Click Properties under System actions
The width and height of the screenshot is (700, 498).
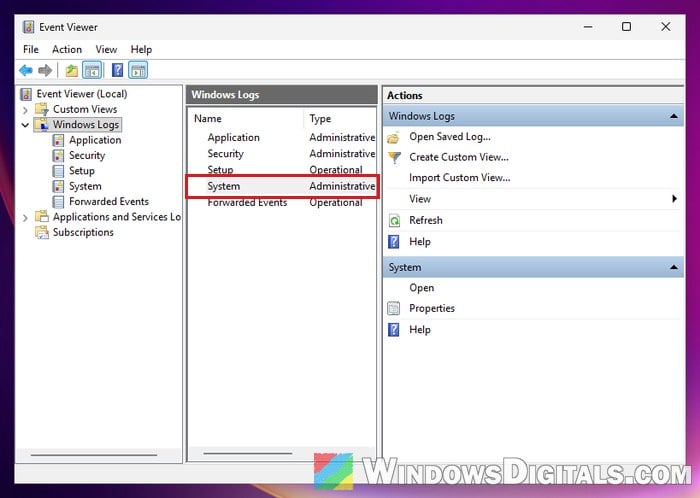point(432,308)
